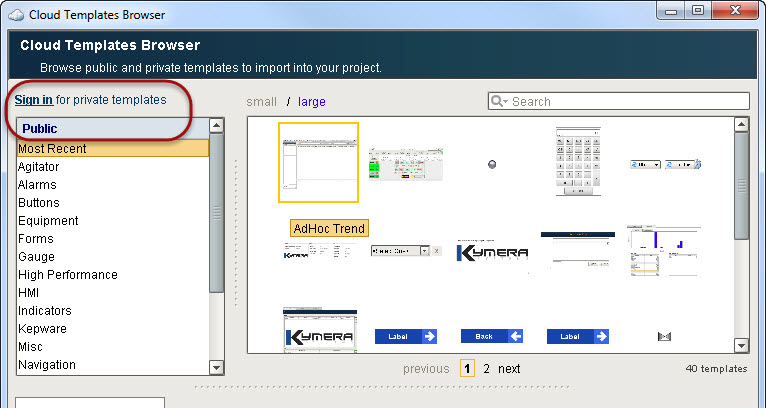Screen dimensions: 766x408
Task: Choose the bar chart template thumbnail
Action: click(663, 250)
